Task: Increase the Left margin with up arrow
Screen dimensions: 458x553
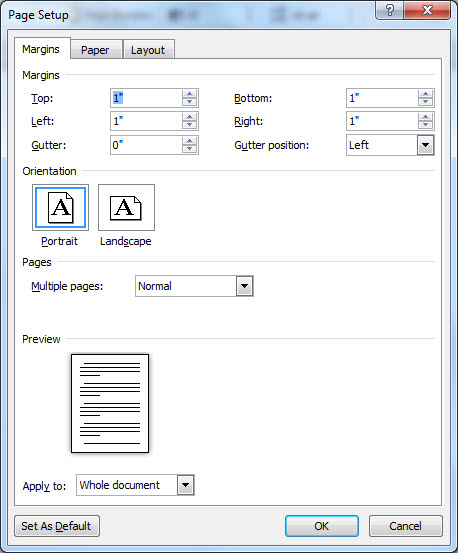Action: pos(190,117)
